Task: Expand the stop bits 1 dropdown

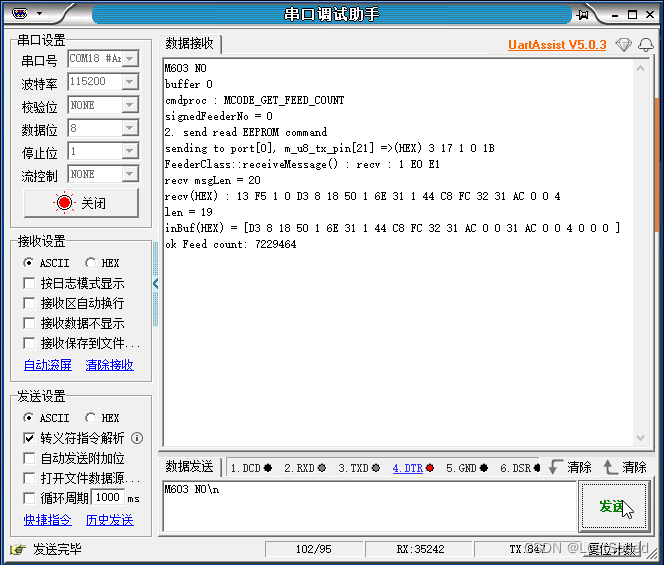Action: coord(130,151)
